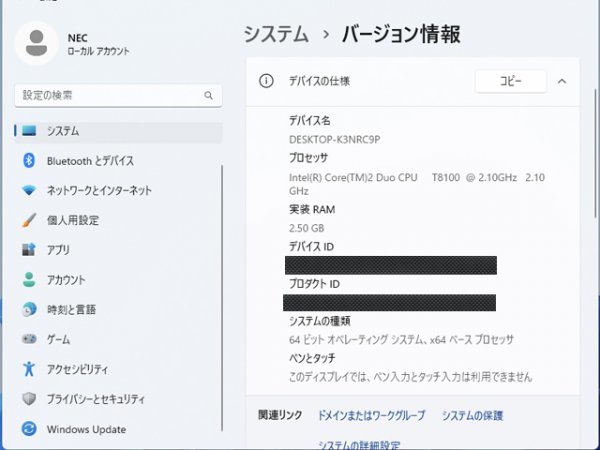Select アクセシビリティ in sidebar

118,369
